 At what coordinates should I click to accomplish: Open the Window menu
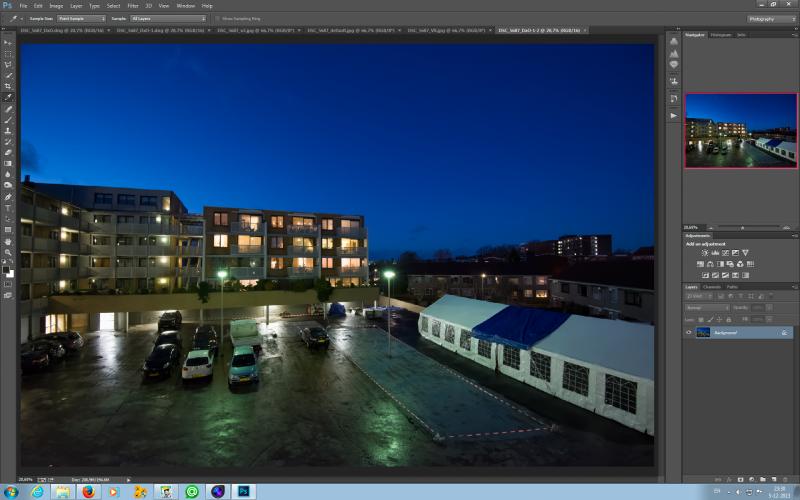186,6
